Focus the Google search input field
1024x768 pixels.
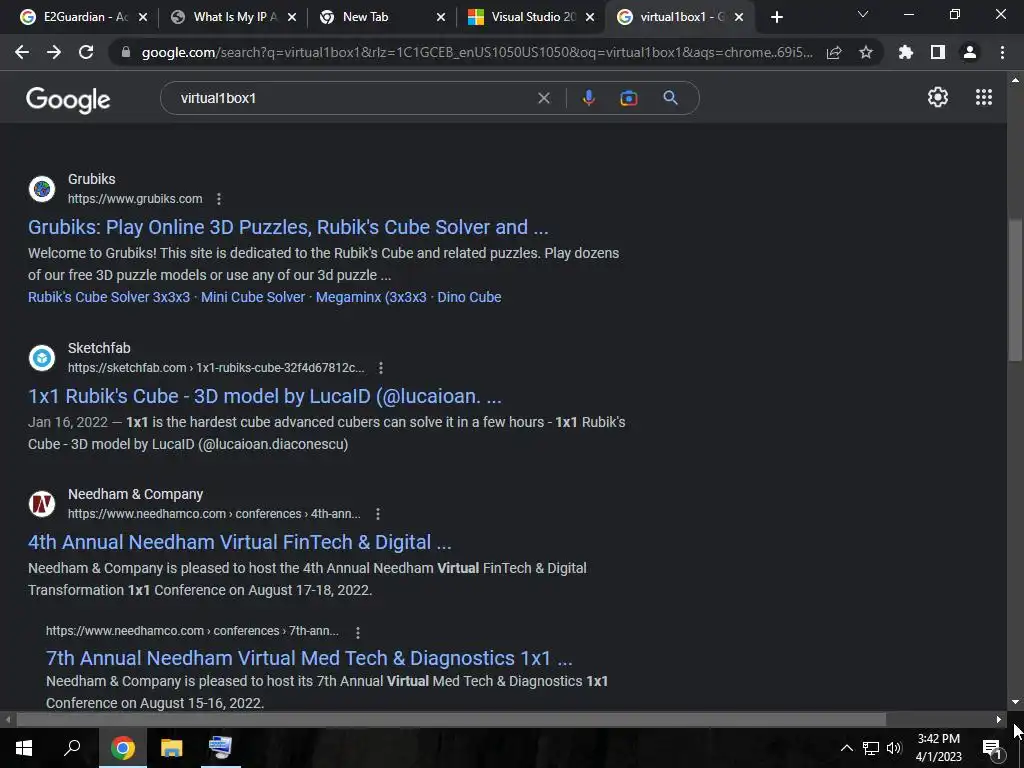353,98
